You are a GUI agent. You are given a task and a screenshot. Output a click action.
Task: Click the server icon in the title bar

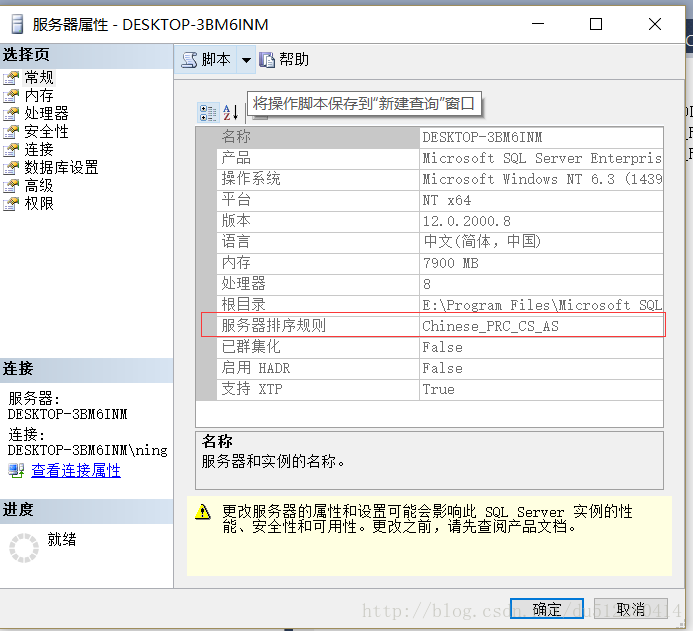point(17,24)
